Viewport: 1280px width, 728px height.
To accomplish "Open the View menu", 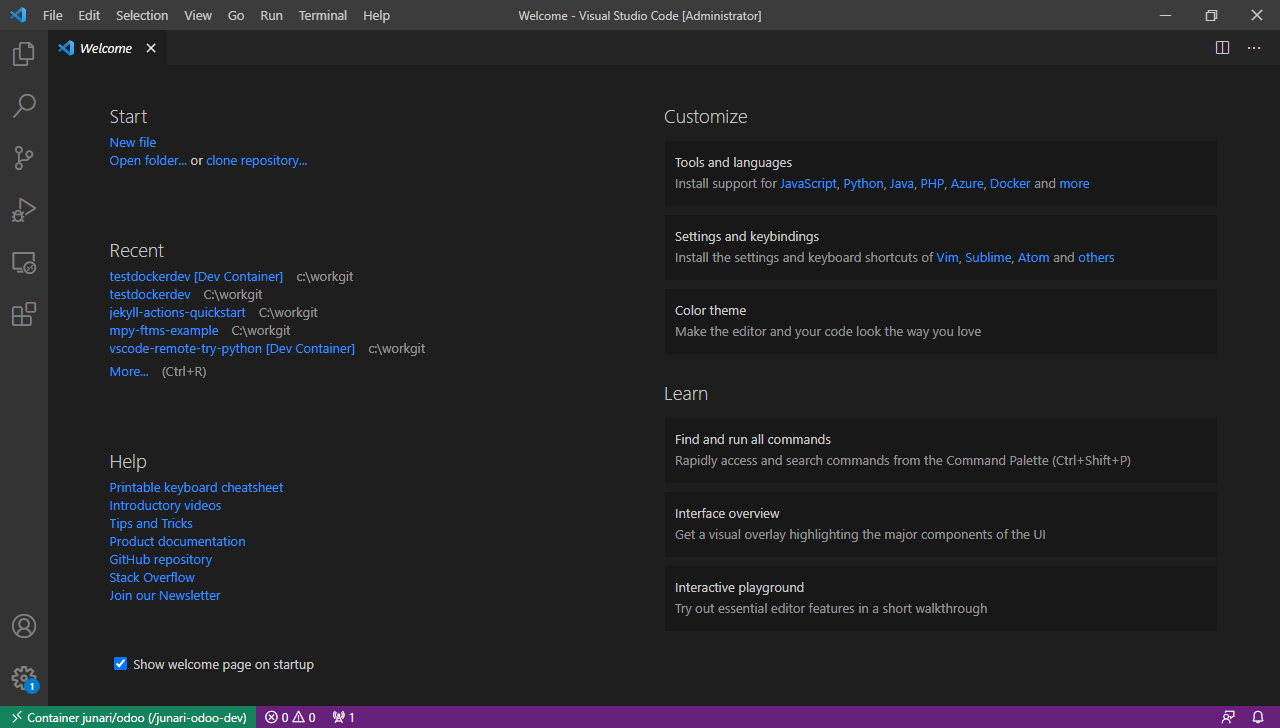I will click(x=198, y=15).
